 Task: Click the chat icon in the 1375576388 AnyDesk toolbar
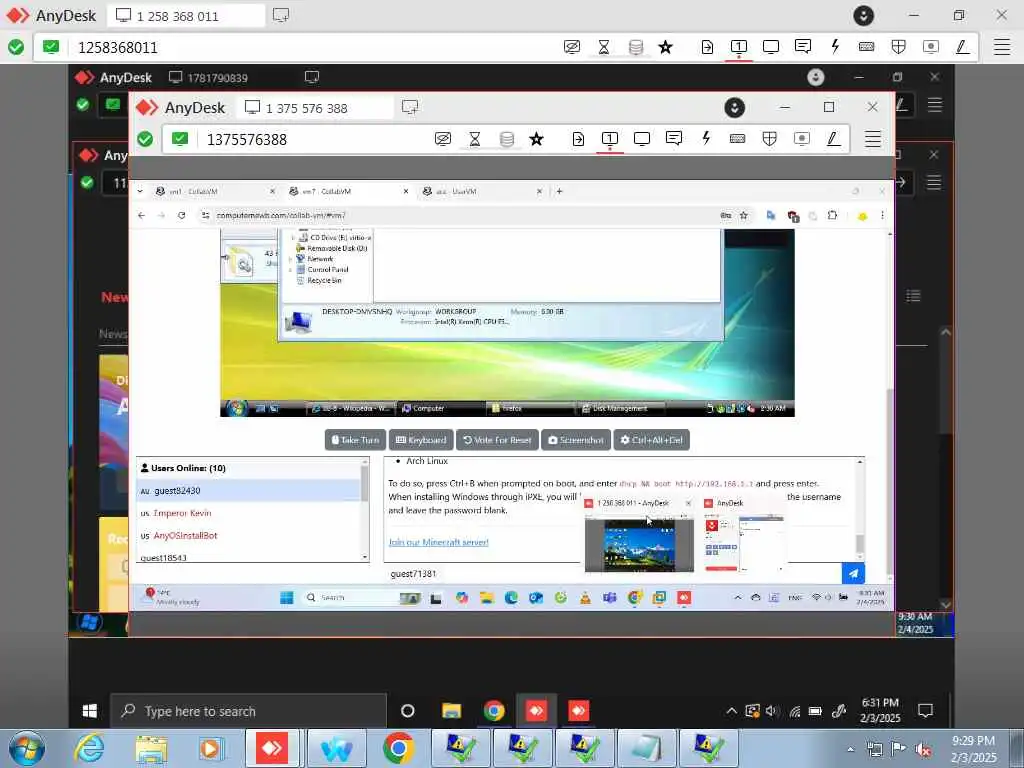(x=674, y=139)
